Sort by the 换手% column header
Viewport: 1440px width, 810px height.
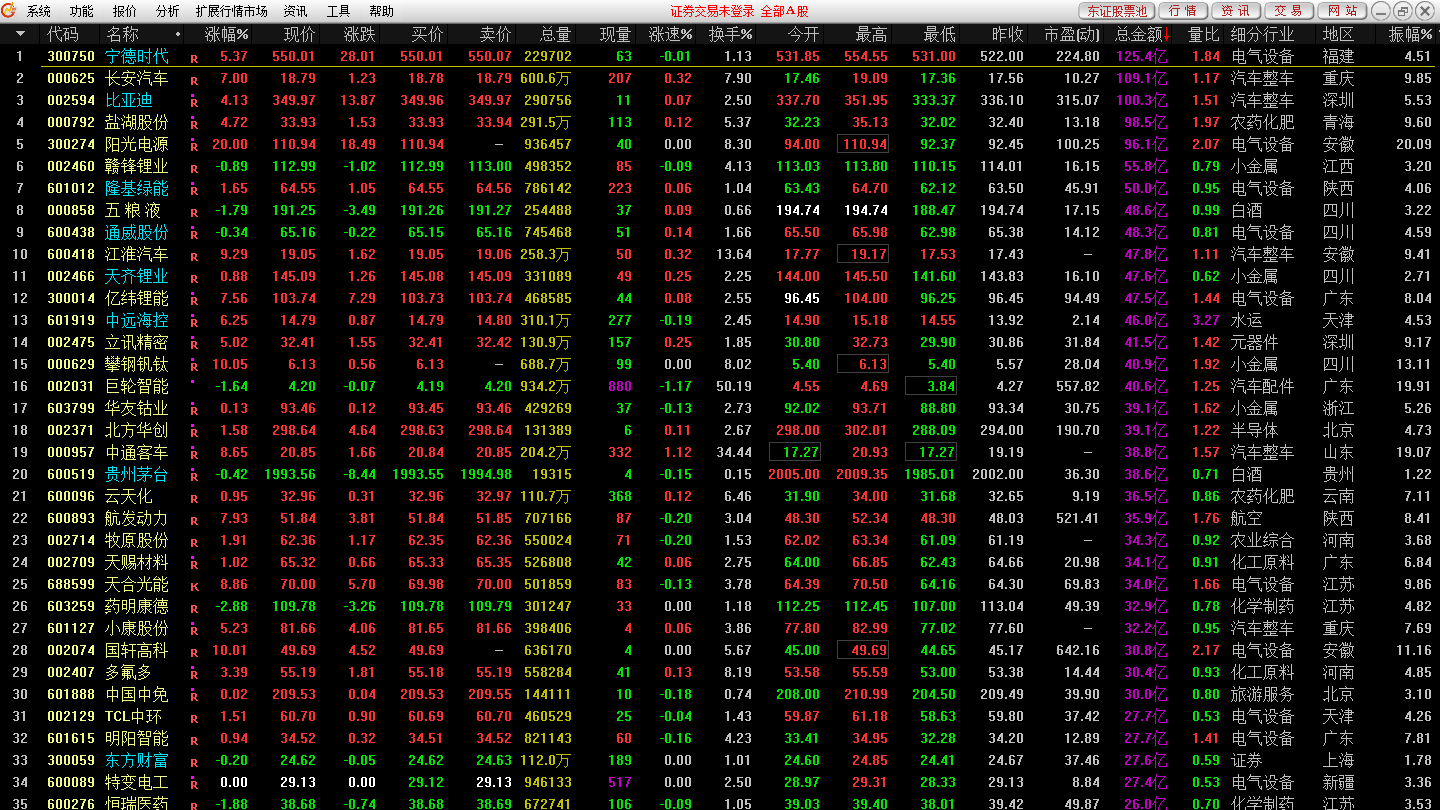(730, 34)
